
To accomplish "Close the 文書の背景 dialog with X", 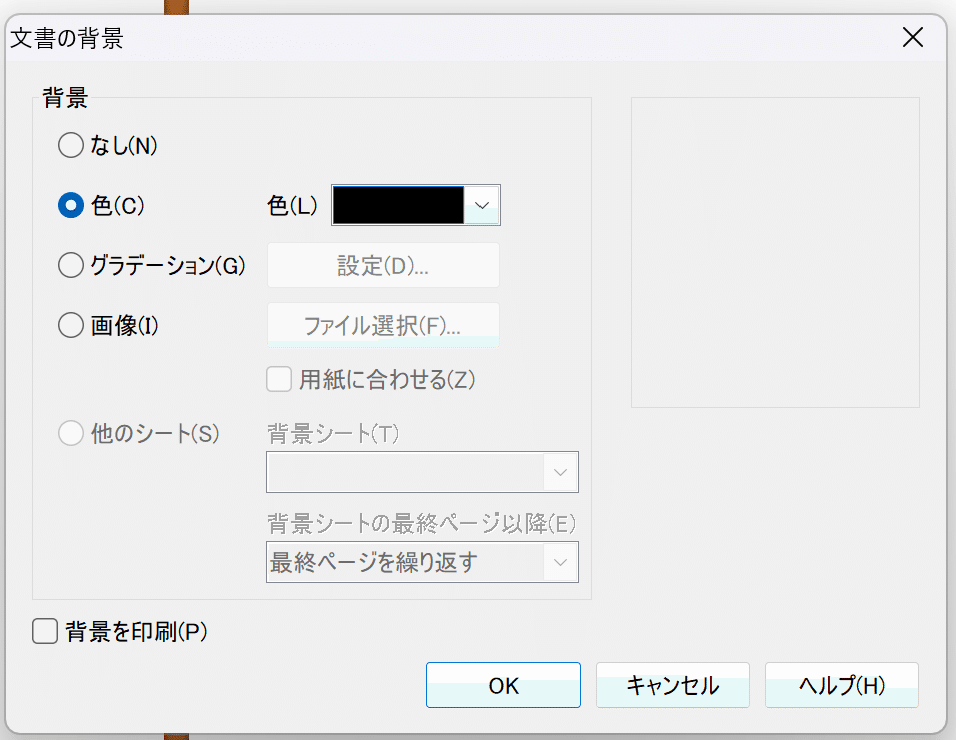I will [x=913, y=38].
